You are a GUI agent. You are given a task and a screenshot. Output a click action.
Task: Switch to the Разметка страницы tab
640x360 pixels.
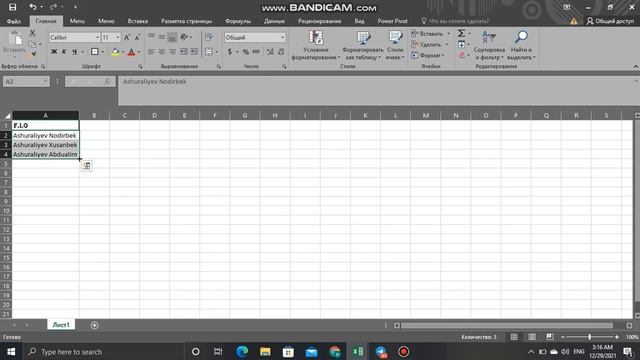(186, 21)
